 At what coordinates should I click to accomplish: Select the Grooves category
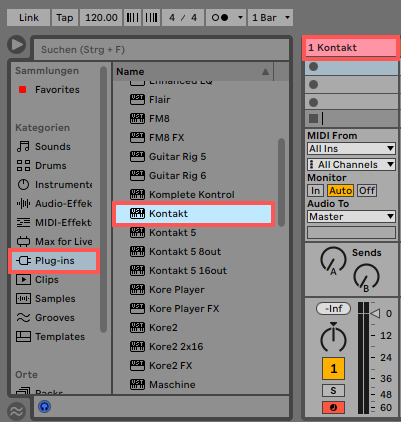(45, 318)
